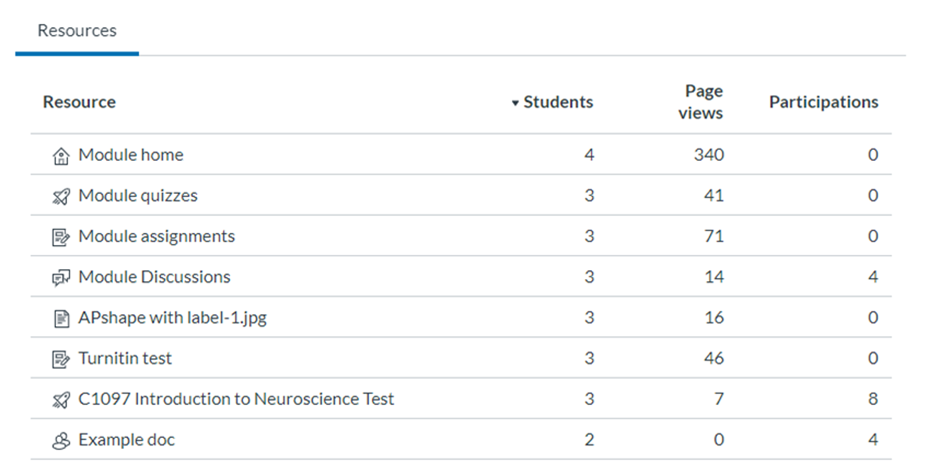Toggle the sort arrow next to Students
The image size is (940, 463).
(515, 103)
